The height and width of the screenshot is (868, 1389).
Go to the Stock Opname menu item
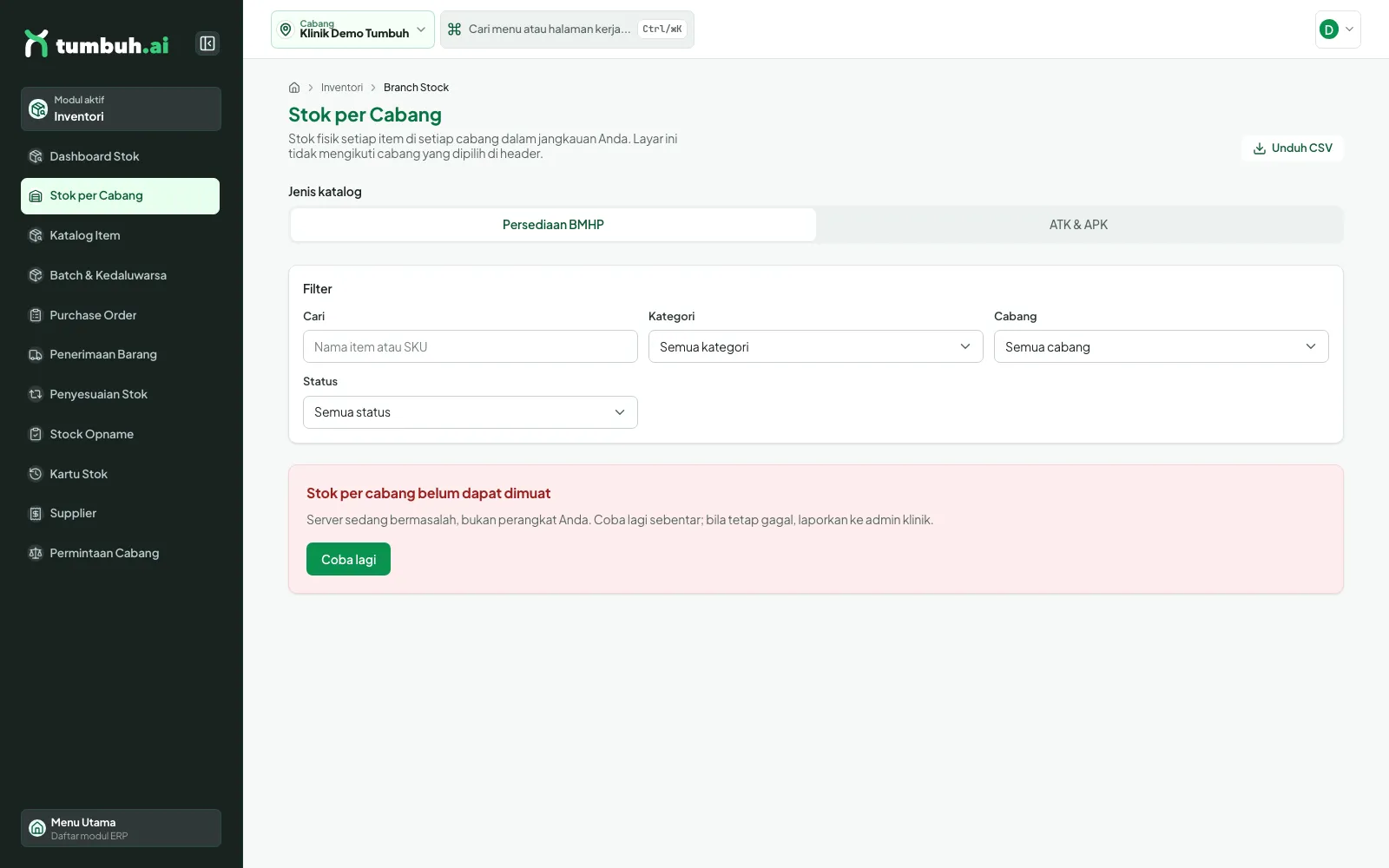120,434
